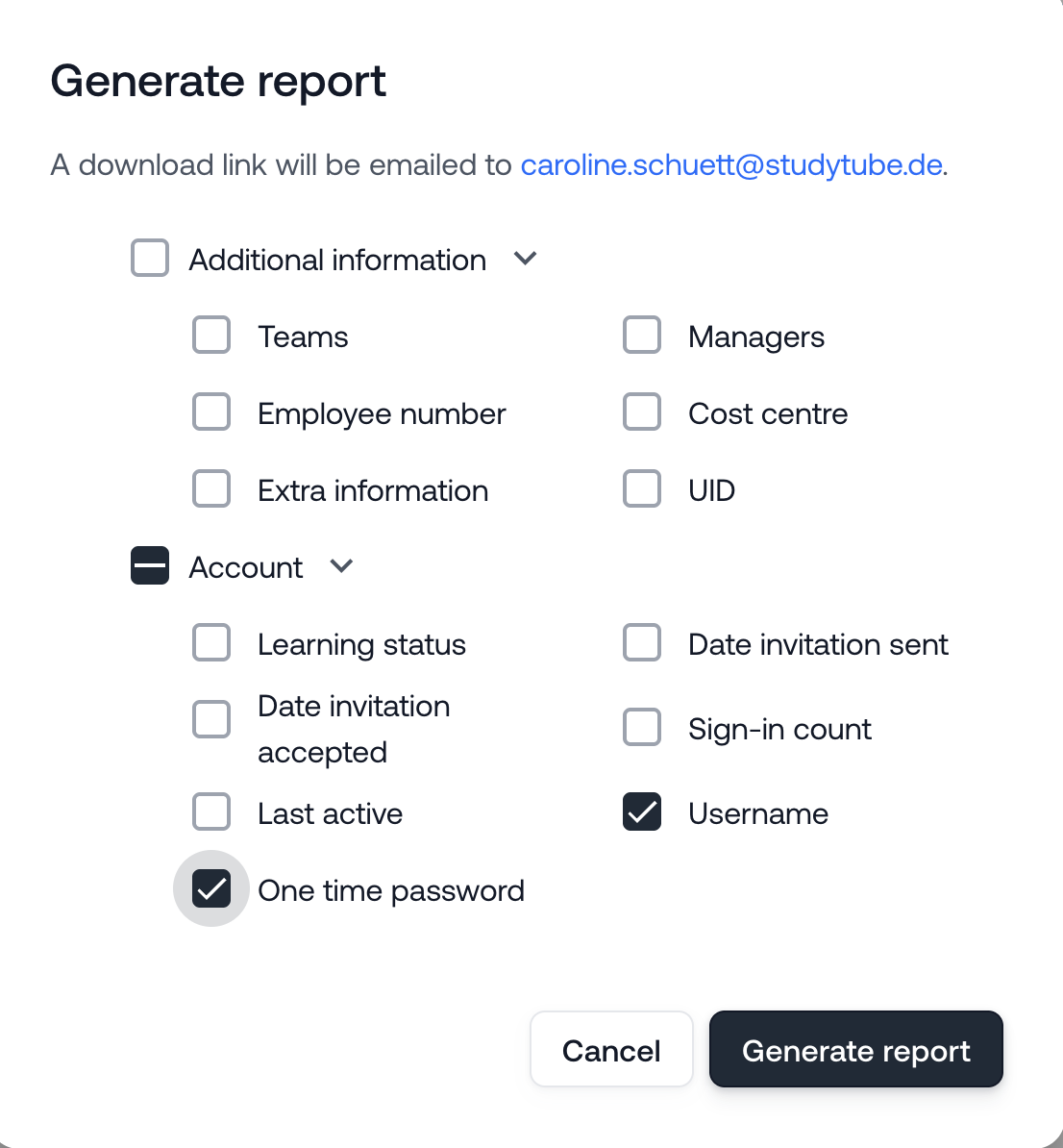The width and height of the screenshot is (1063, 1148).
Task: Collapse the Additional information section chevron
Action: (525, 259)
